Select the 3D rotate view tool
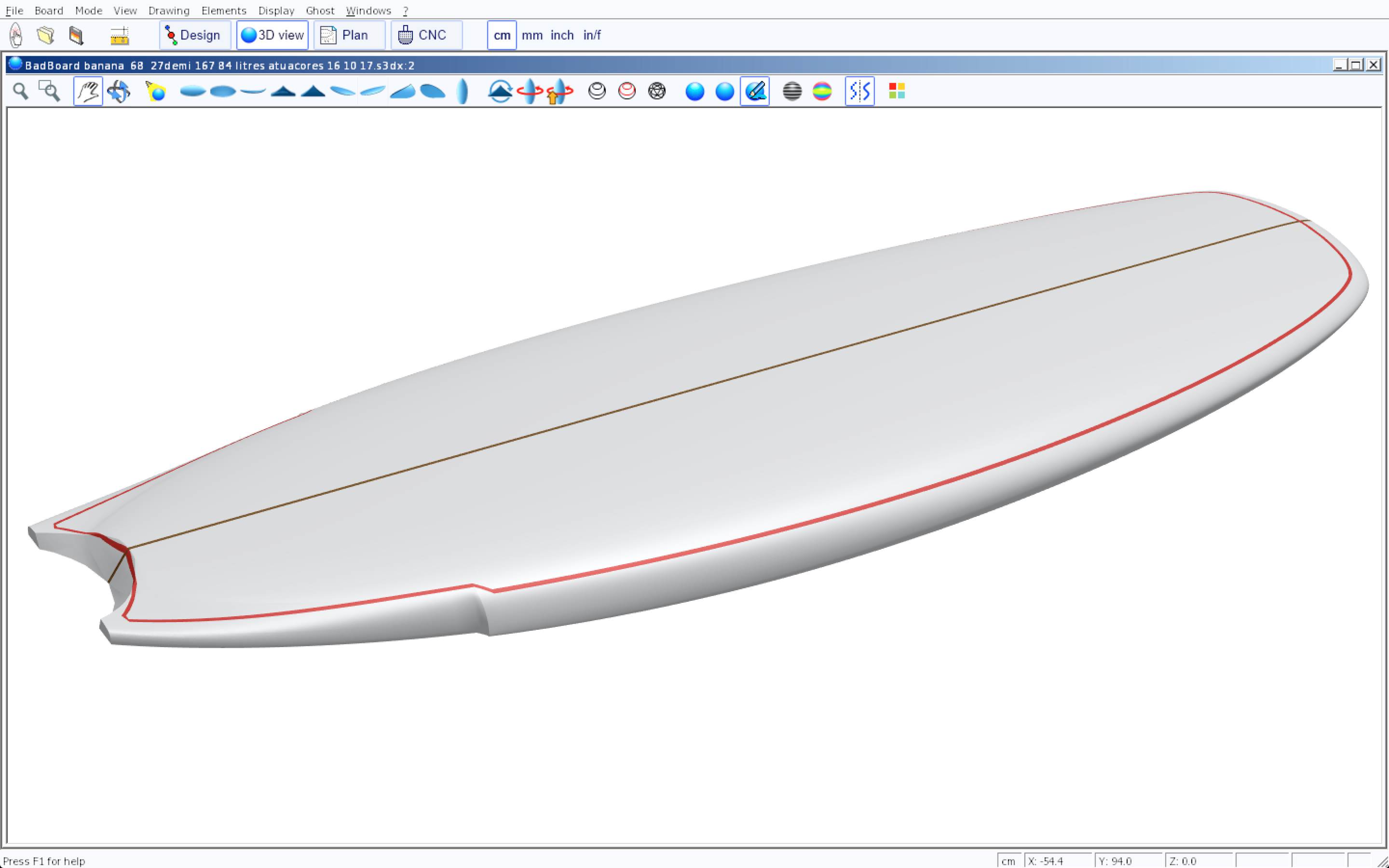The image size is (1389, 868). point(119,91)
